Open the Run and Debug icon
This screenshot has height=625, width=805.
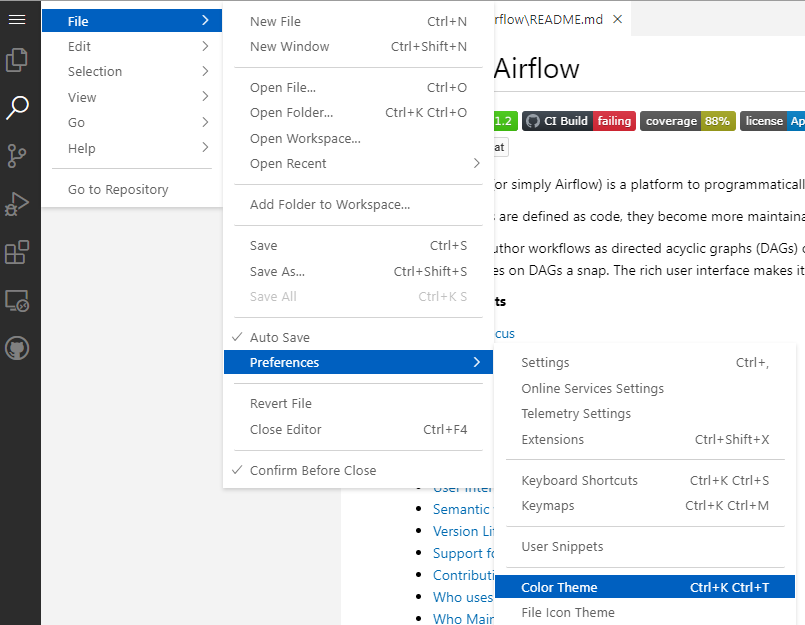coord(17,204)
